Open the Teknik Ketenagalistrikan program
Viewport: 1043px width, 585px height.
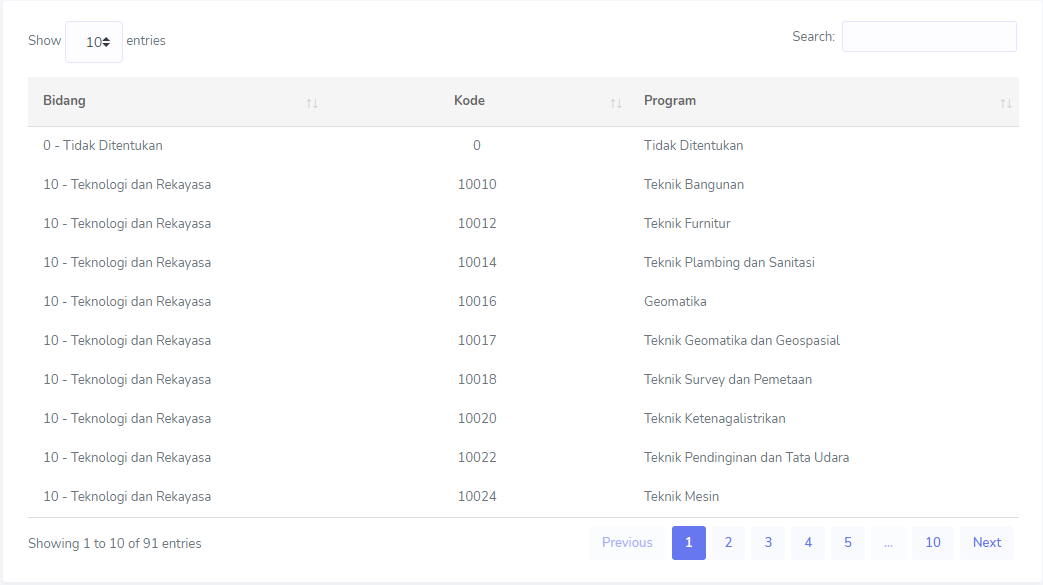click(714, 418)
